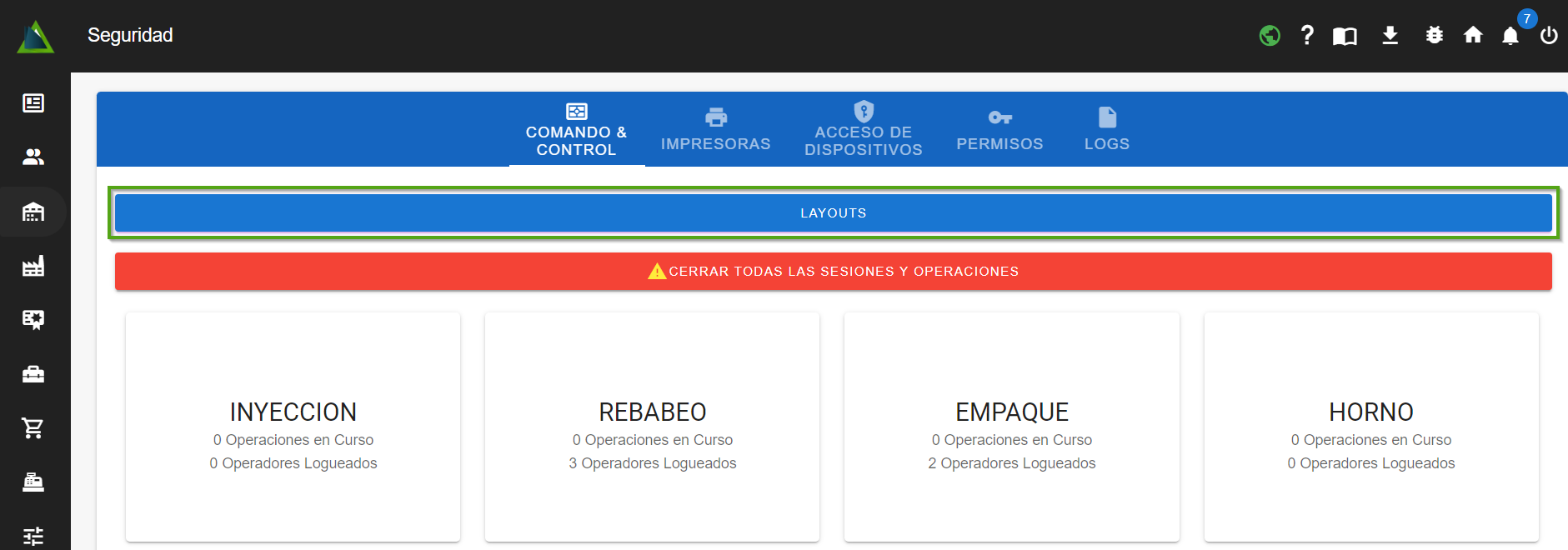Image resolution: width=1568 pixels, height=550 pixels.
Task: Open the users icon in sidebar
Action: tap(33, 157)
